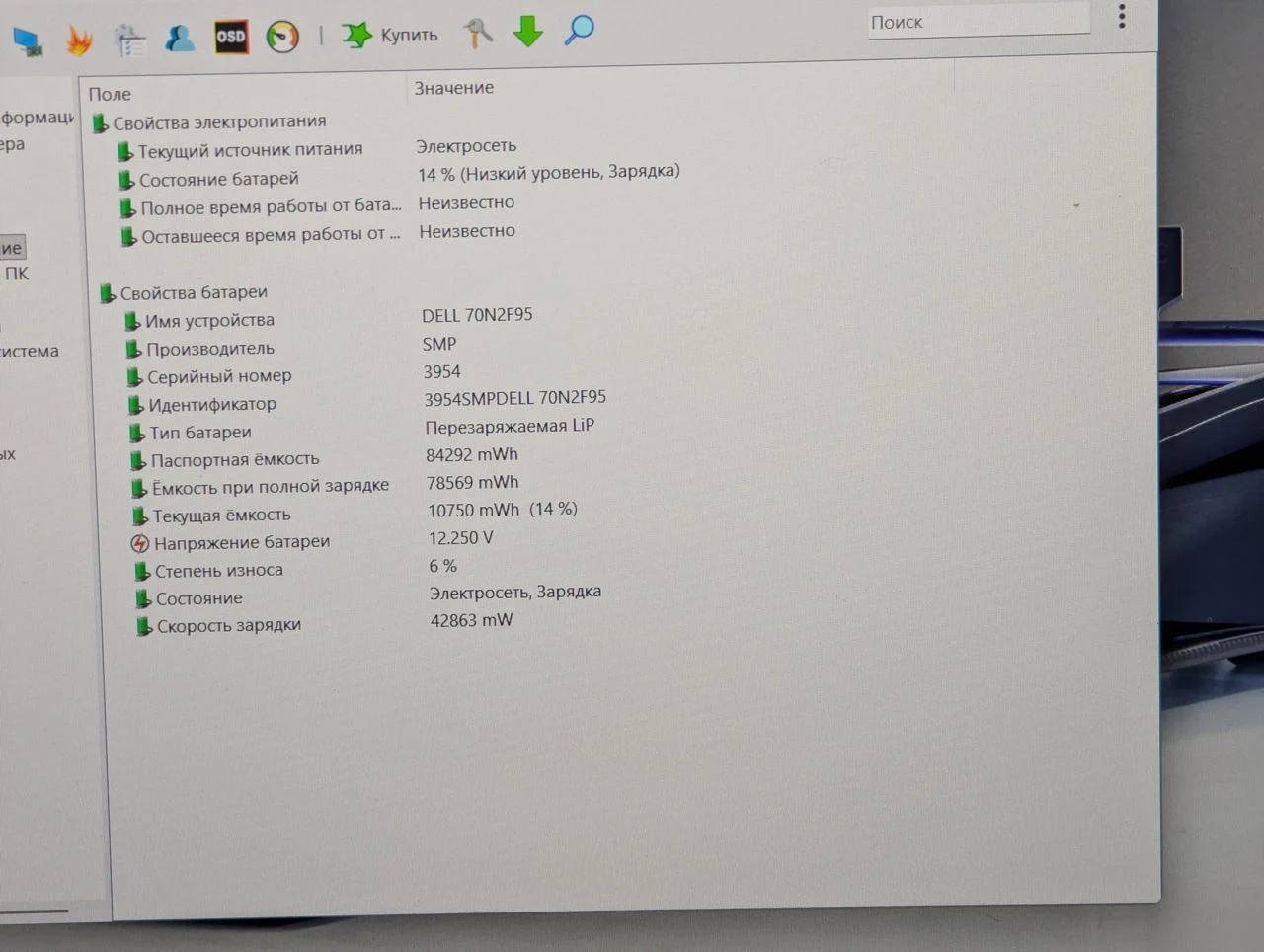Viewport: 1264px width, 952px height.
Task: Click the green down arrow toolbar icon
Action: pos(528,31)
